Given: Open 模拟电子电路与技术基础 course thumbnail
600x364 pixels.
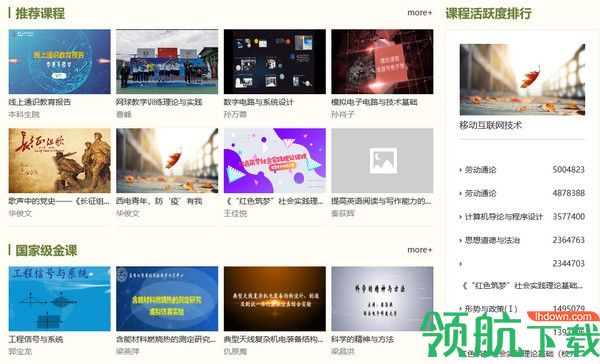Looking at the screenshot, I should click(x=382, y=62).
